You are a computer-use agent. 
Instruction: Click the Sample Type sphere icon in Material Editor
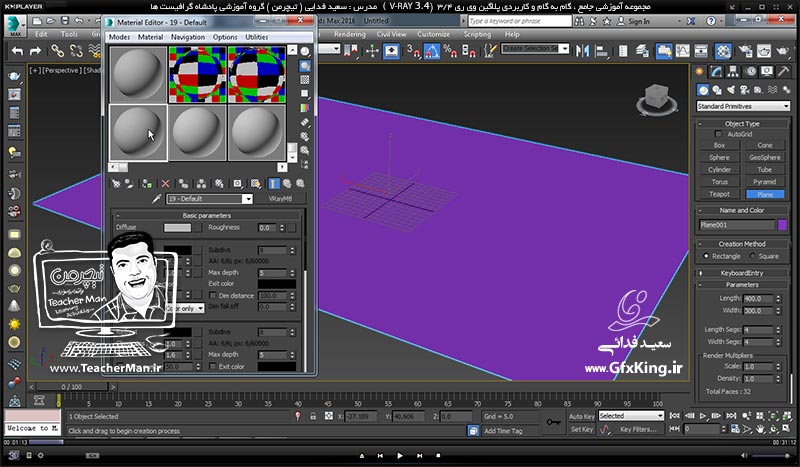pyautogui.click(x=305, y=52)
